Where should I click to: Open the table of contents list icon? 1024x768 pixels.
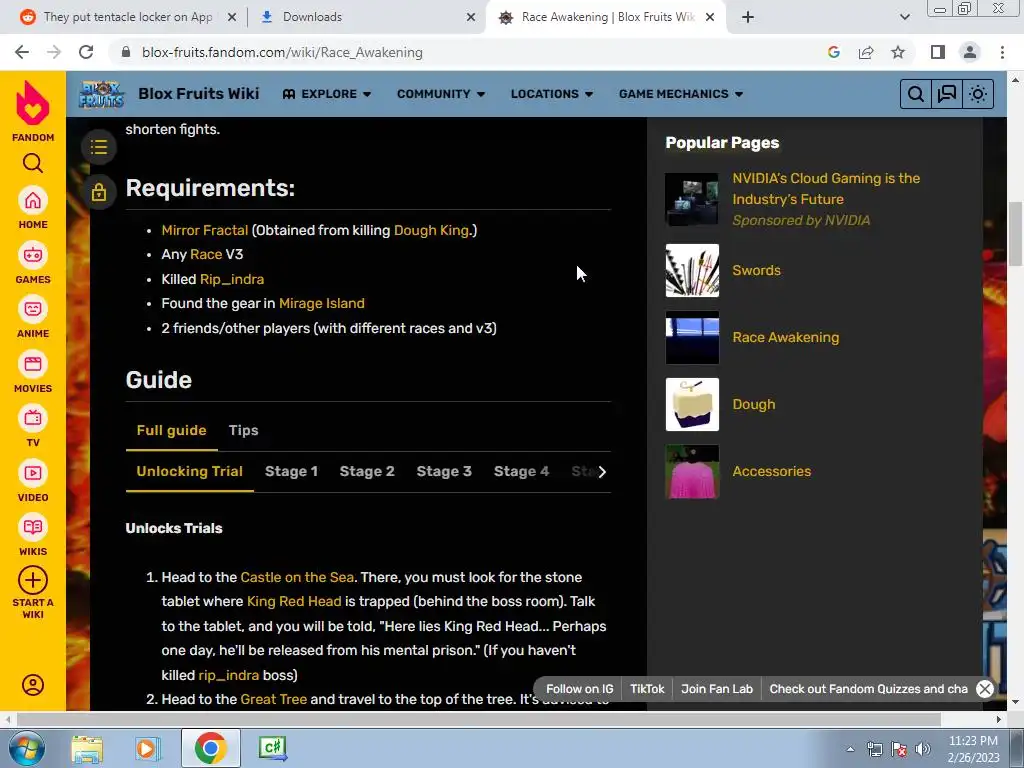pyautogui.click(x=99, y=147)
